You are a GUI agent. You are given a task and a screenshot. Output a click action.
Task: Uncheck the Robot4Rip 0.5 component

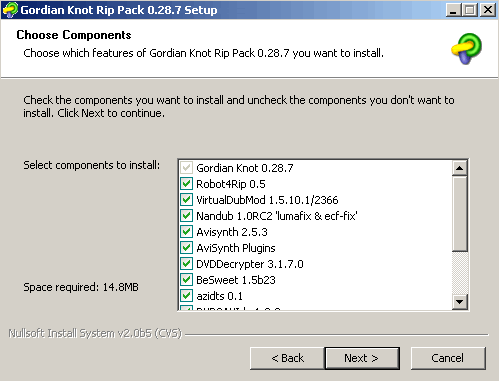pyautogui.click(x=186, y=184)
